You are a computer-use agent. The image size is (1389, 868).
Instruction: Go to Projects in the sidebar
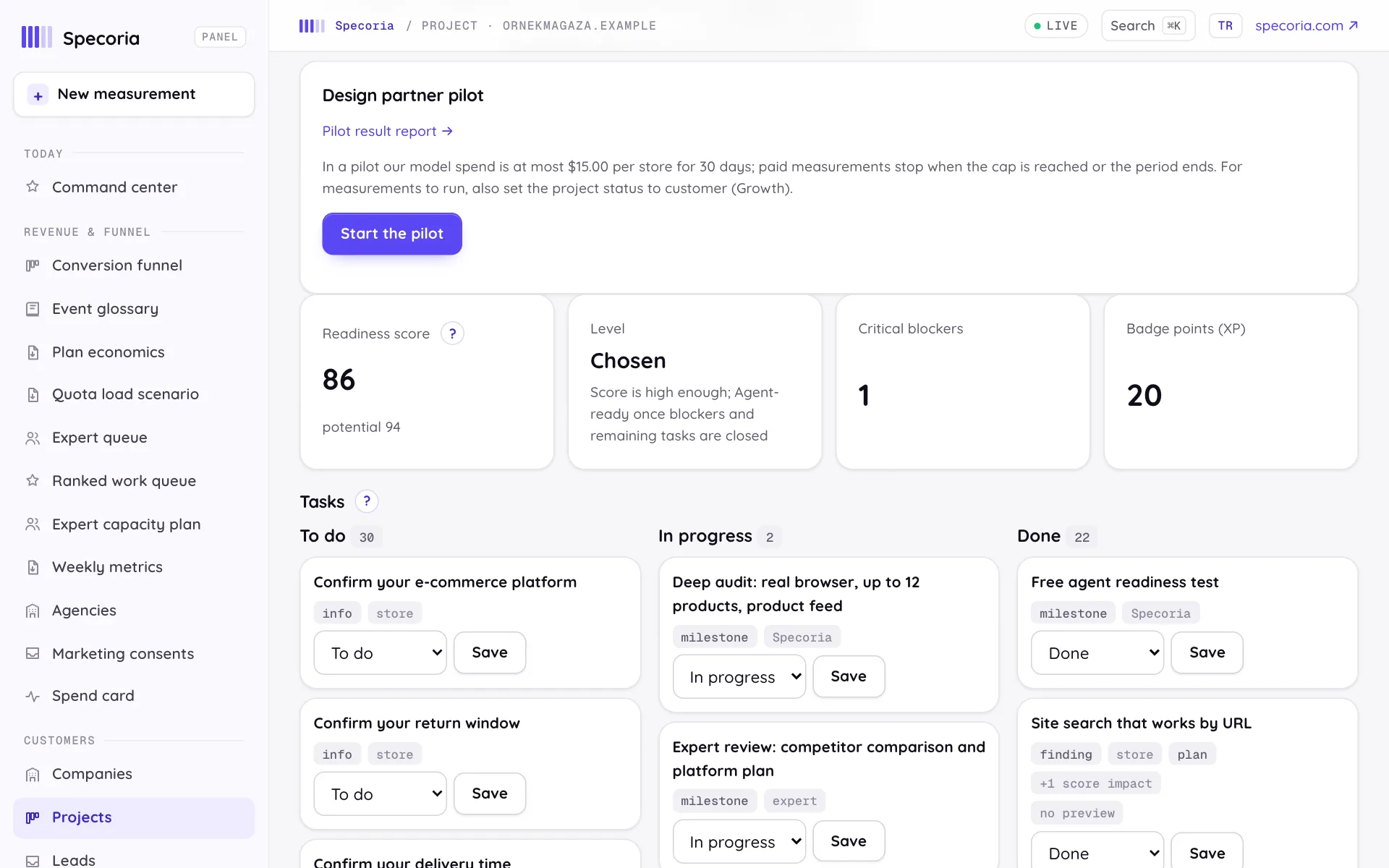point(134,817)
